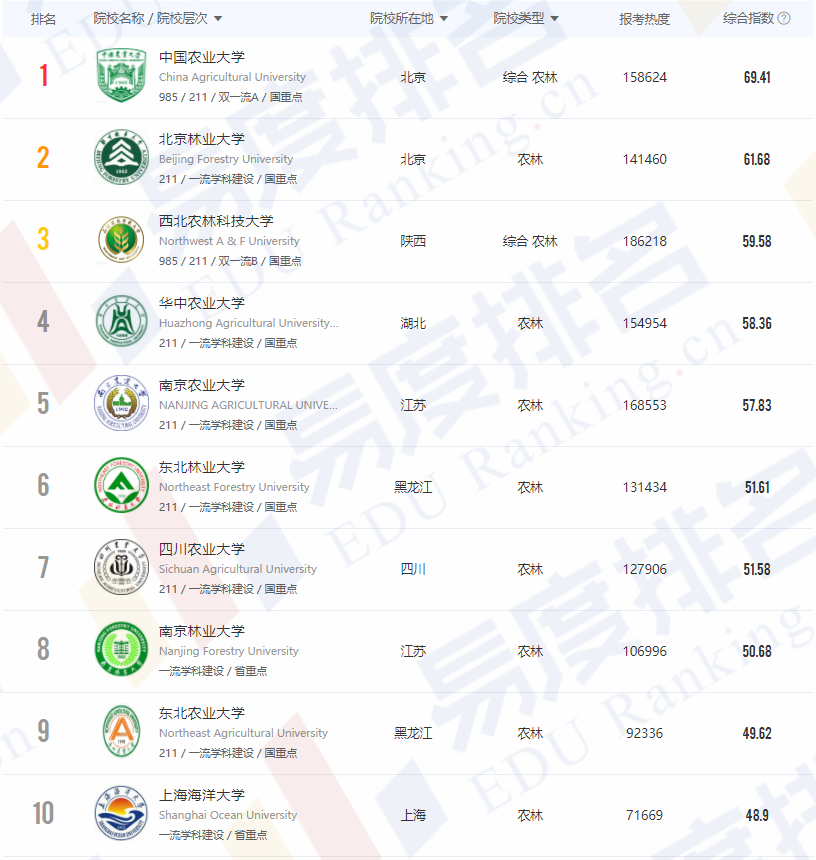Click China Agricultural University logo
The height and width of the screenshot is (860, 816).
(120, 76)
